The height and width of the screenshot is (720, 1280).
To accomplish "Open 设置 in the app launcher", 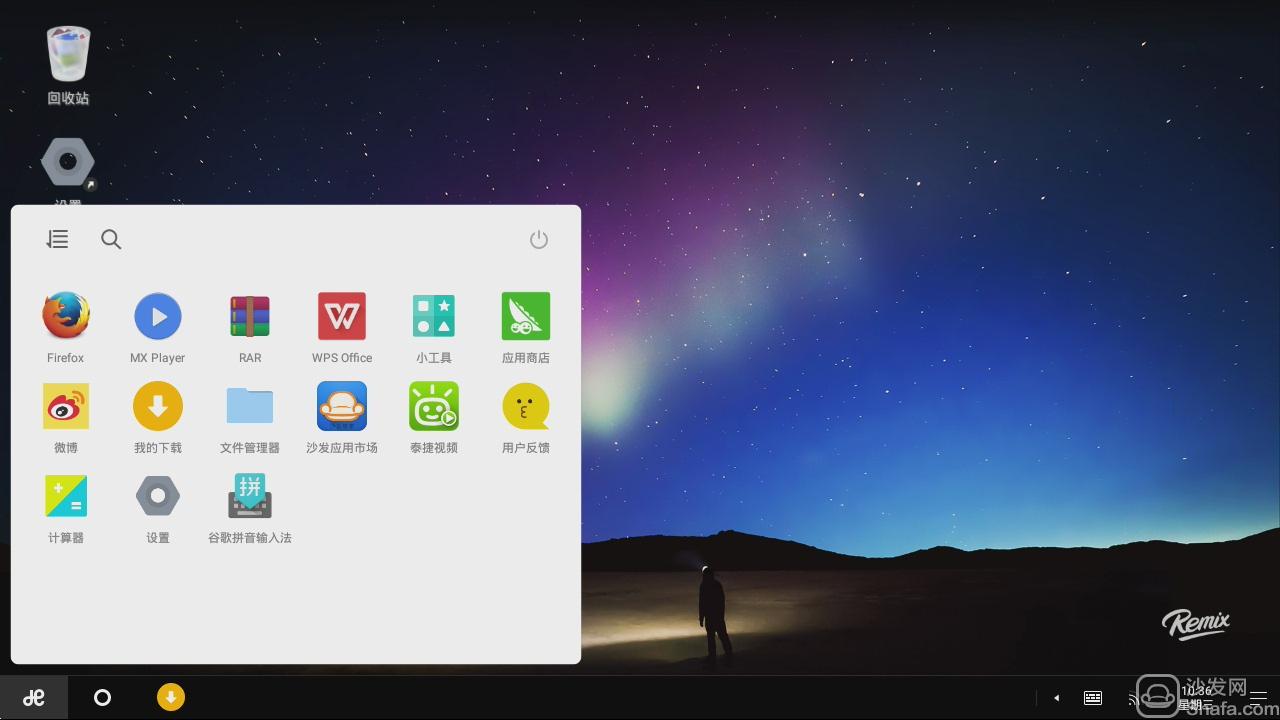I will 158,497.
